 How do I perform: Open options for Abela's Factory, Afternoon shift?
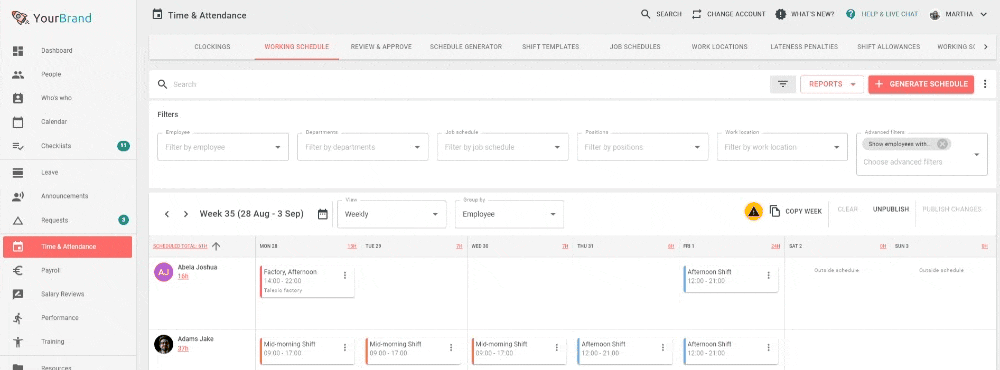click(x=345, y=275)
